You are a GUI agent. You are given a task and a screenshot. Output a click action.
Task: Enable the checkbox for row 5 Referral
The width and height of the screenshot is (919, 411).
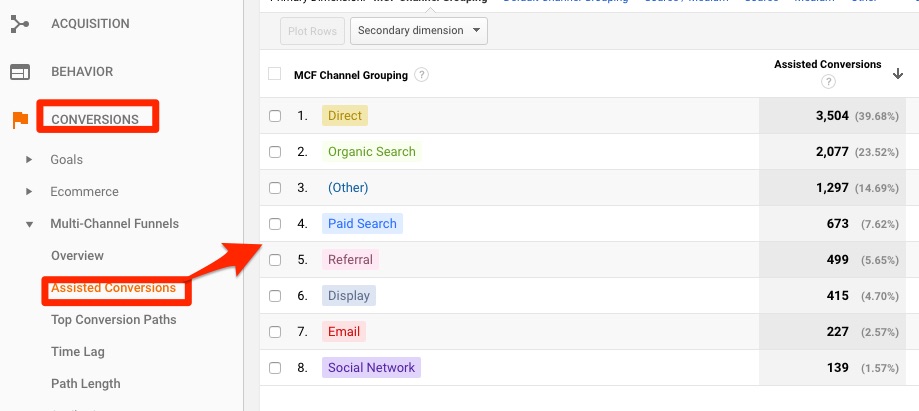point(275,260)
